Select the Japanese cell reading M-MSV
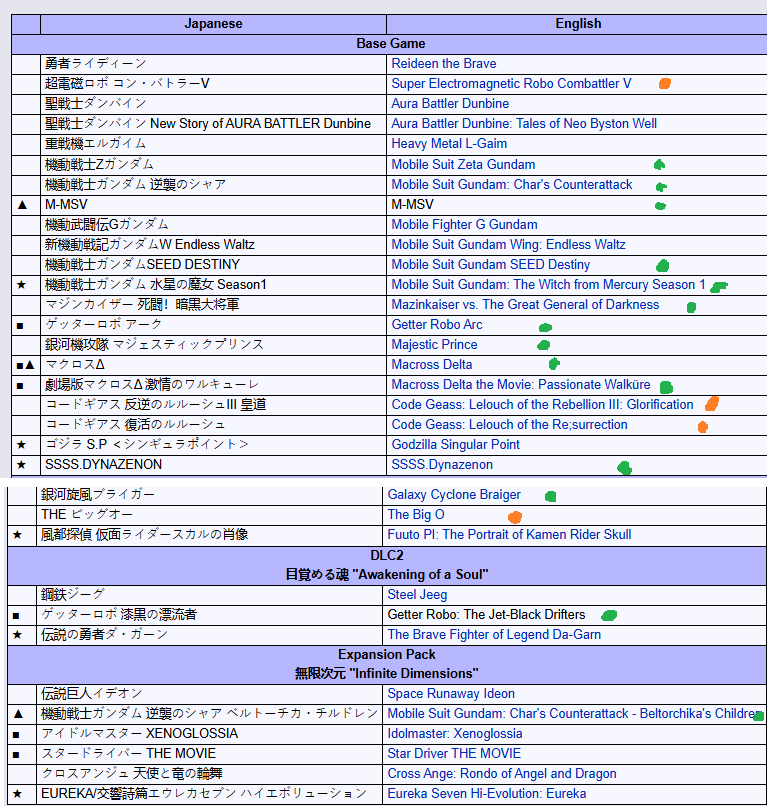 (213, 205)
